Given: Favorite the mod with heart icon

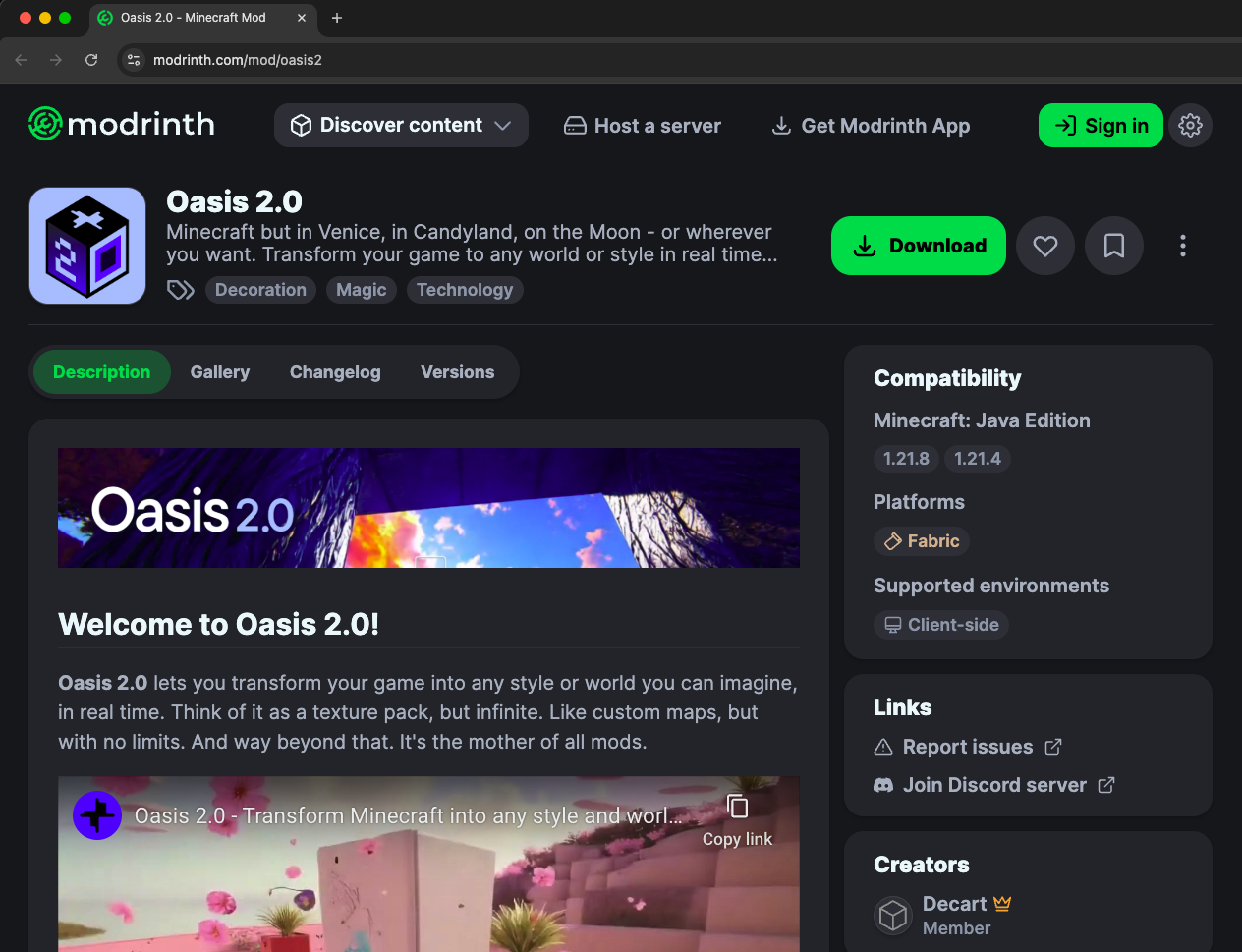Looking at the screenshot, I should click(1045, 246).
